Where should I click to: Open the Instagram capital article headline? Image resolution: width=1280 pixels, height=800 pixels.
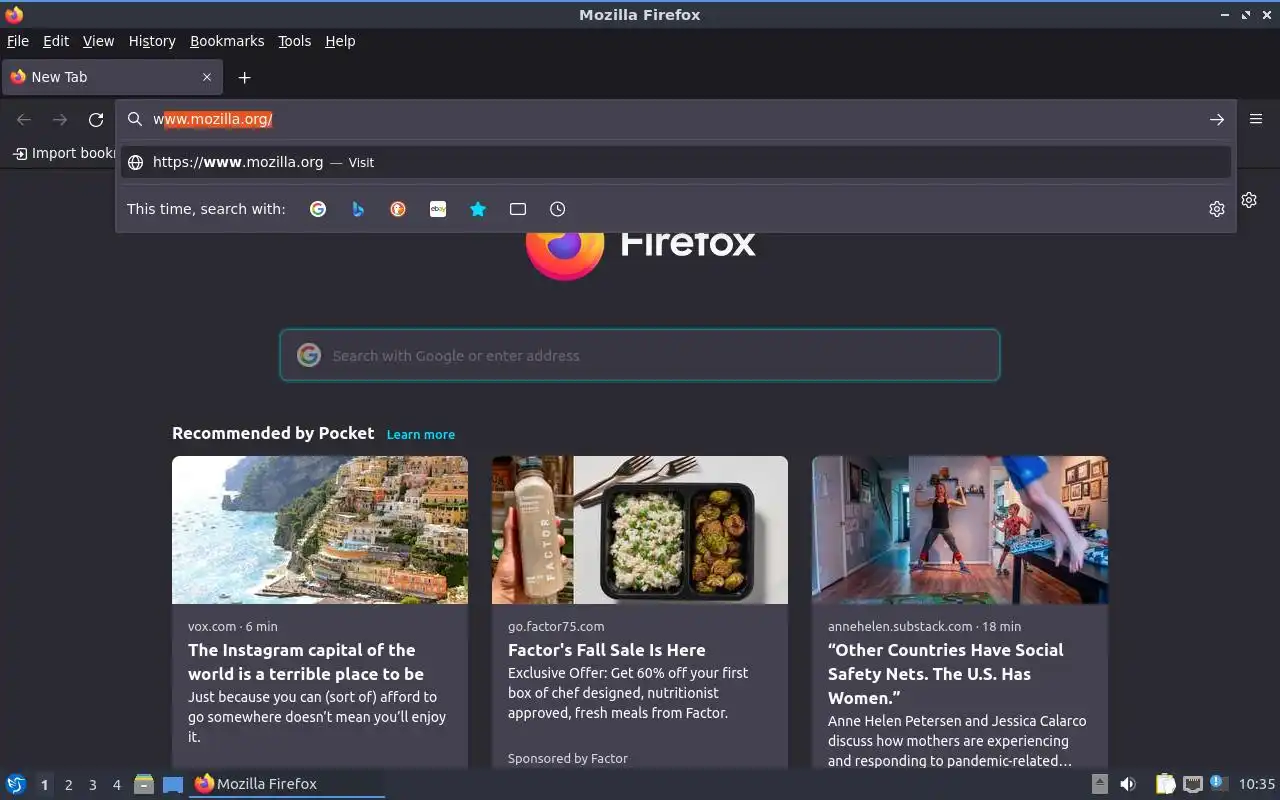tap(306, 662)
